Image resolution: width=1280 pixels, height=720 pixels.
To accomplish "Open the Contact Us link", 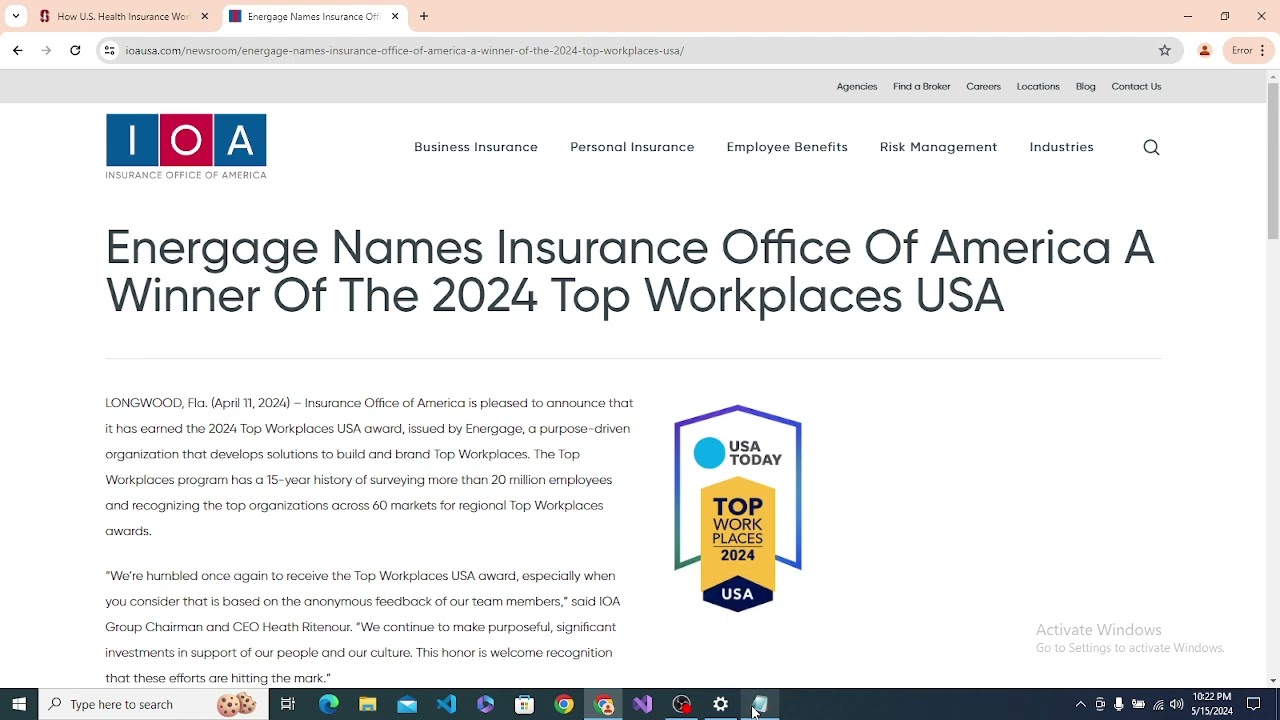I will [1136, 86].
